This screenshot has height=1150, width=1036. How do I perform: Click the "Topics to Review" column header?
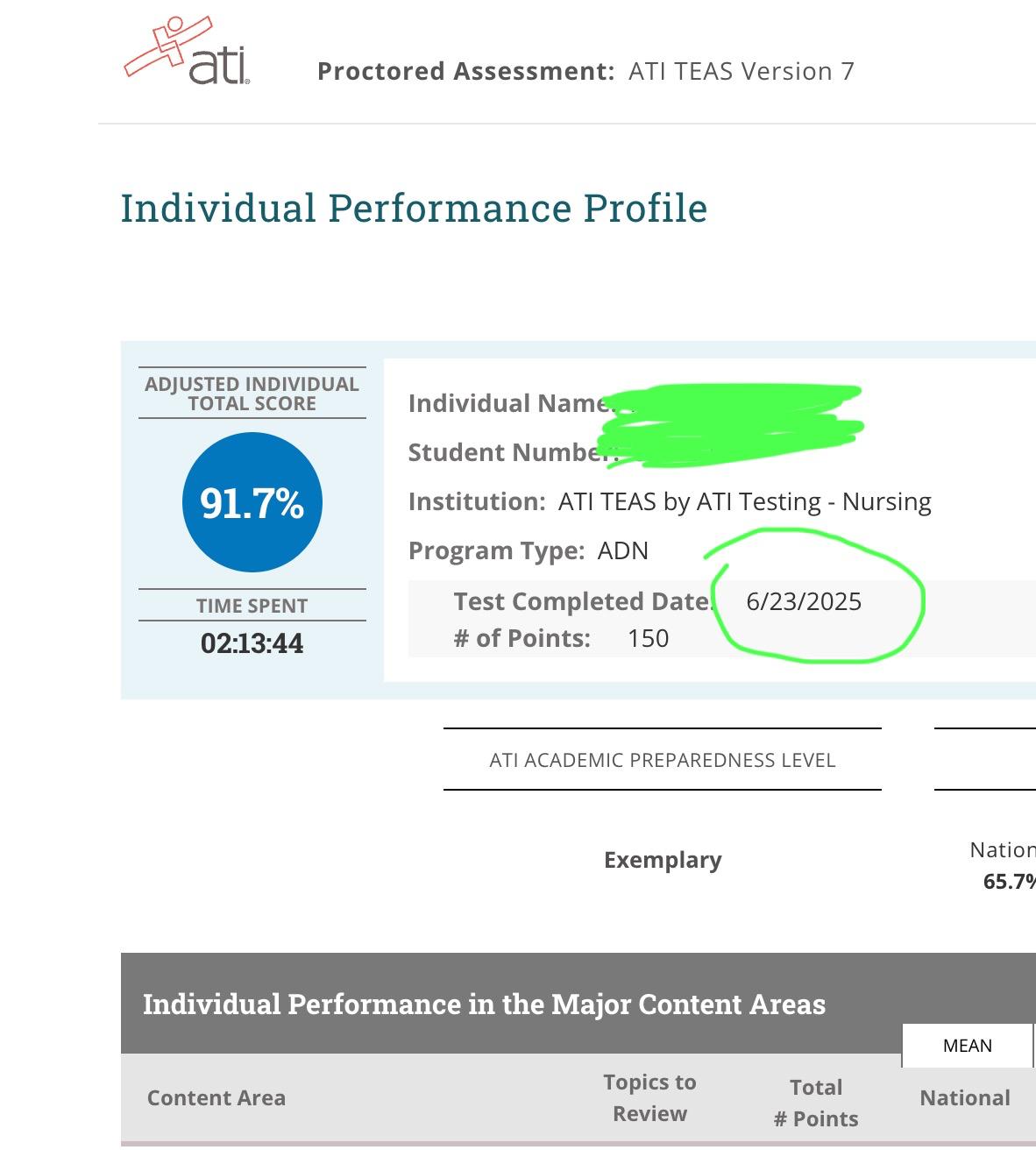click(649, 1098)
